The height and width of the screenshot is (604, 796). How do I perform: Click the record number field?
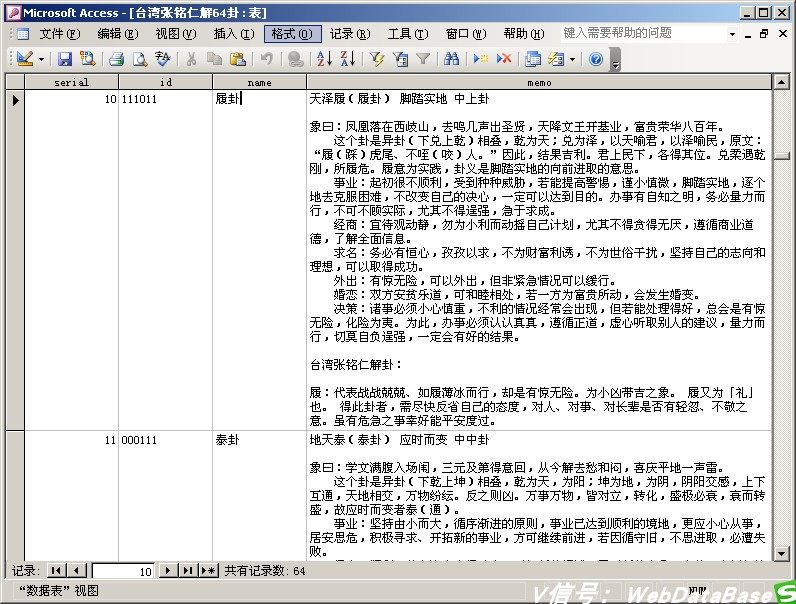(x=122, y=571)
